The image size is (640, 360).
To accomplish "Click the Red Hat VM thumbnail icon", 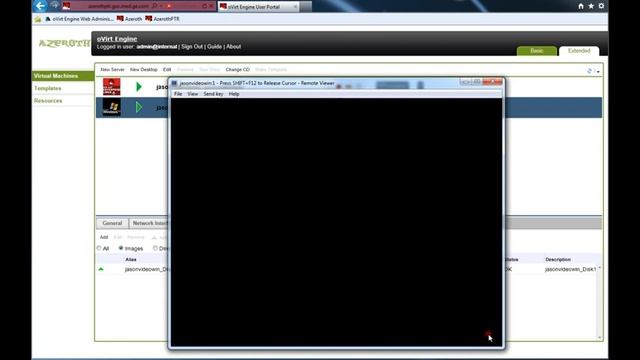I will [111, 87].
